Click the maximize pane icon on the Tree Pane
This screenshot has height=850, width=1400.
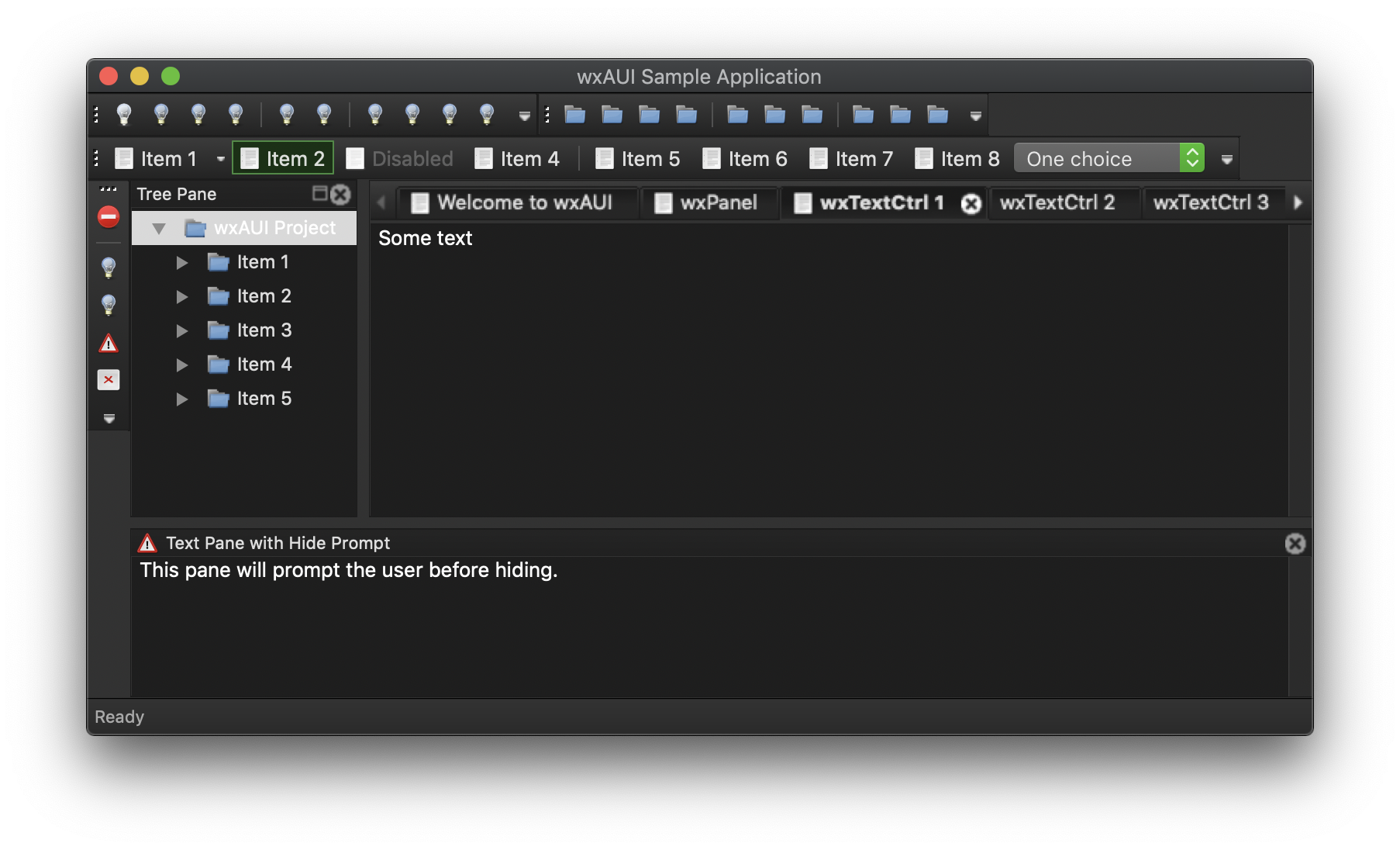[319, 195]
